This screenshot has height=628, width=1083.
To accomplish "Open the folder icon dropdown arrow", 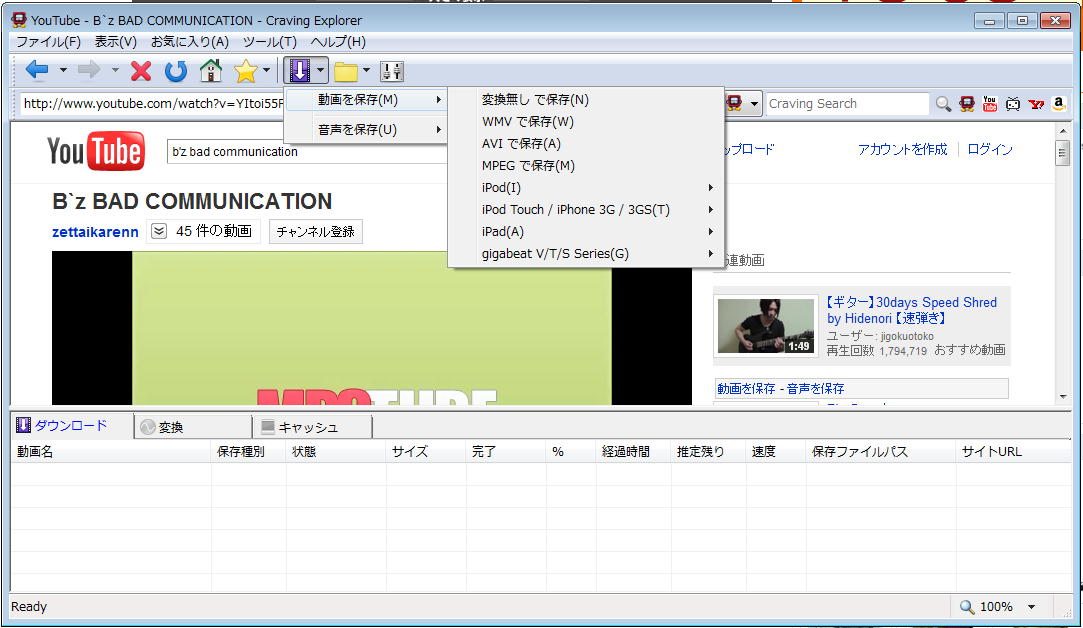I will pos(366,70).
